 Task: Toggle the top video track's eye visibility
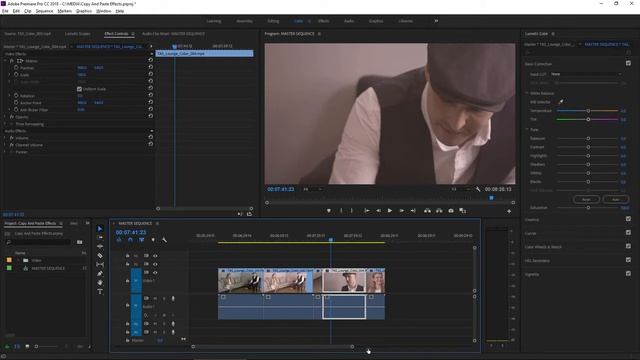point(155,256)
